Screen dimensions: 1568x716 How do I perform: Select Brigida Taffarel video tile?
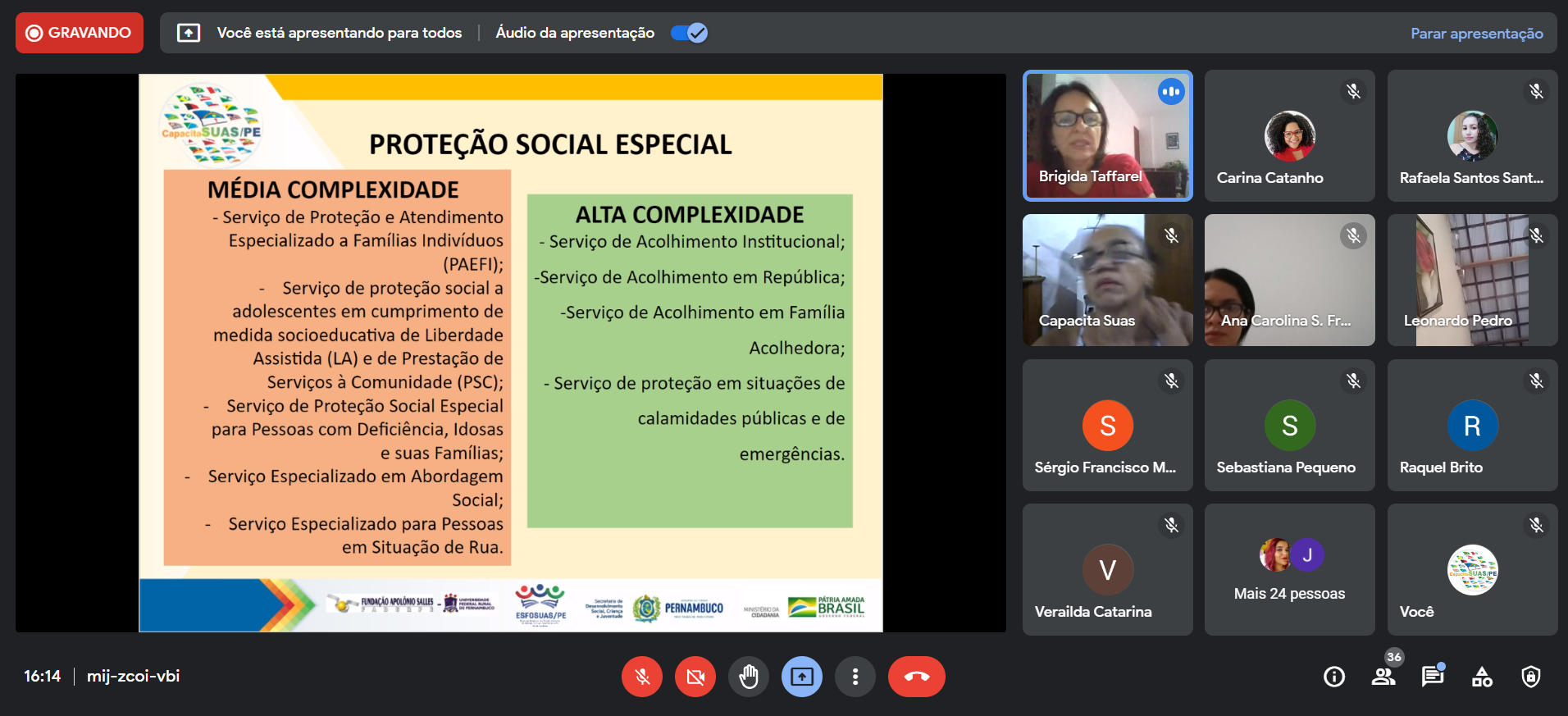[x=1107, y=135]
